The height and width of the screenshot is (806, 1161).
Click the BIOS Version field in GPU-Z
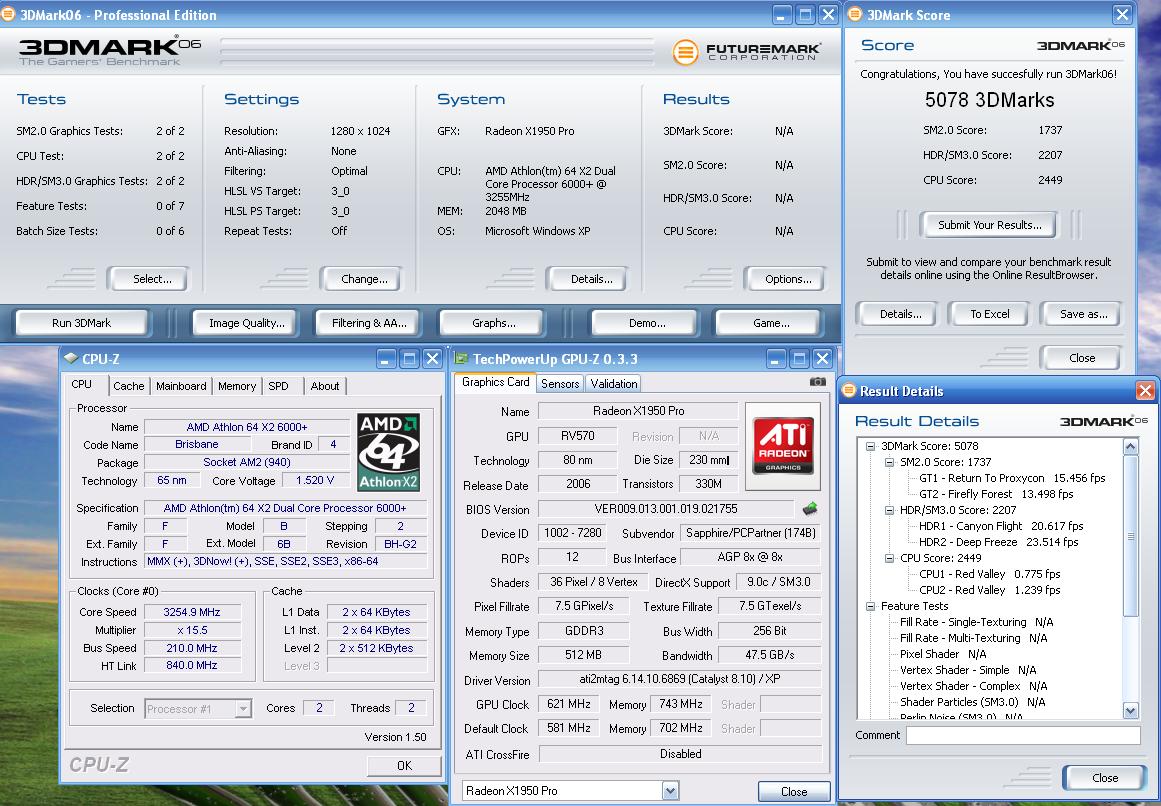tap(666, 508)
